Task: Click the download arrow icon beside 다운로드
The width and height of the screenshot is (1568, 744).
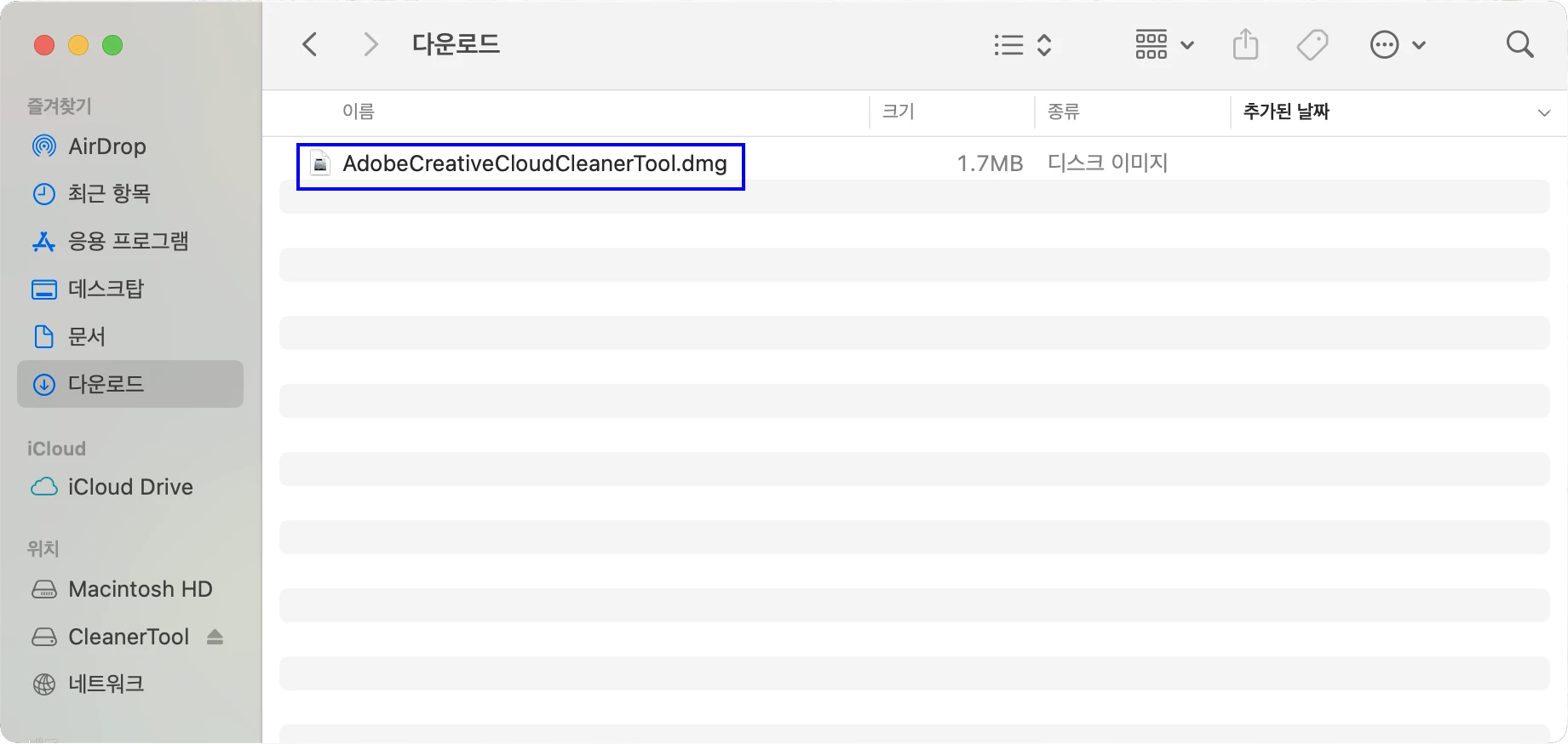Action: pos(44,385)
